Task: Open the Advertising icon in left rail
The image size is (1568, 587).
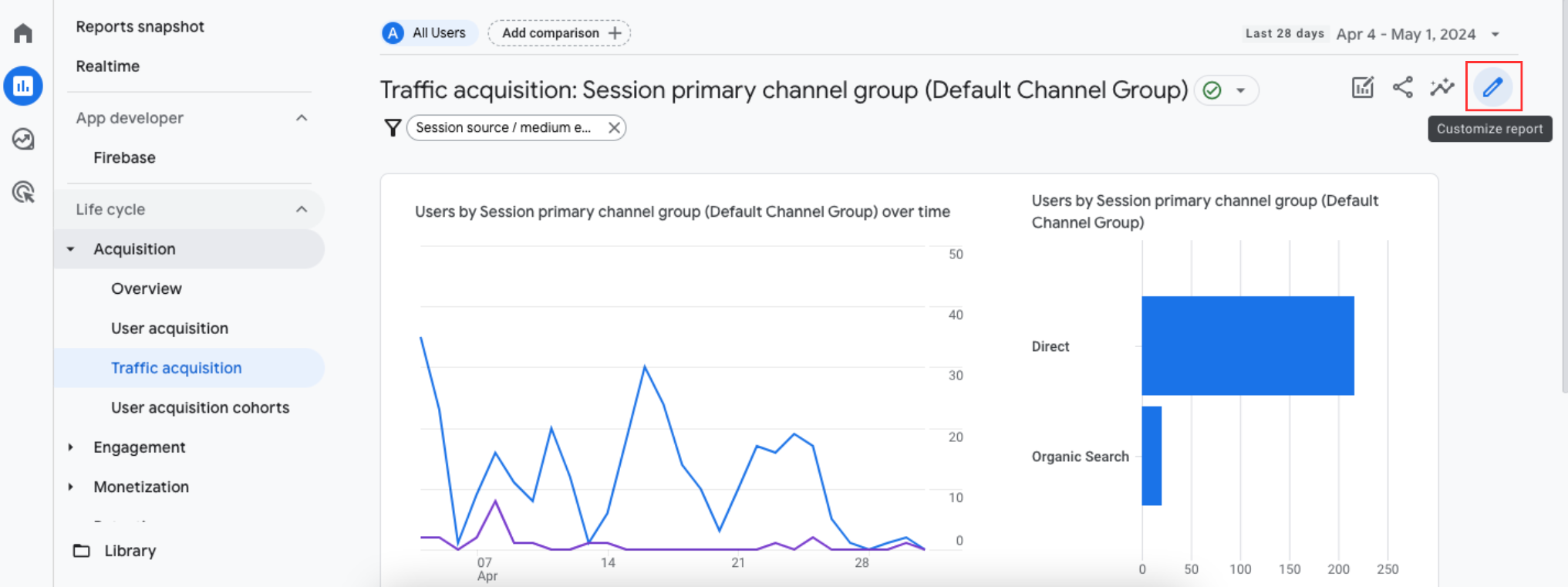Action: click(x=23, y=192)
